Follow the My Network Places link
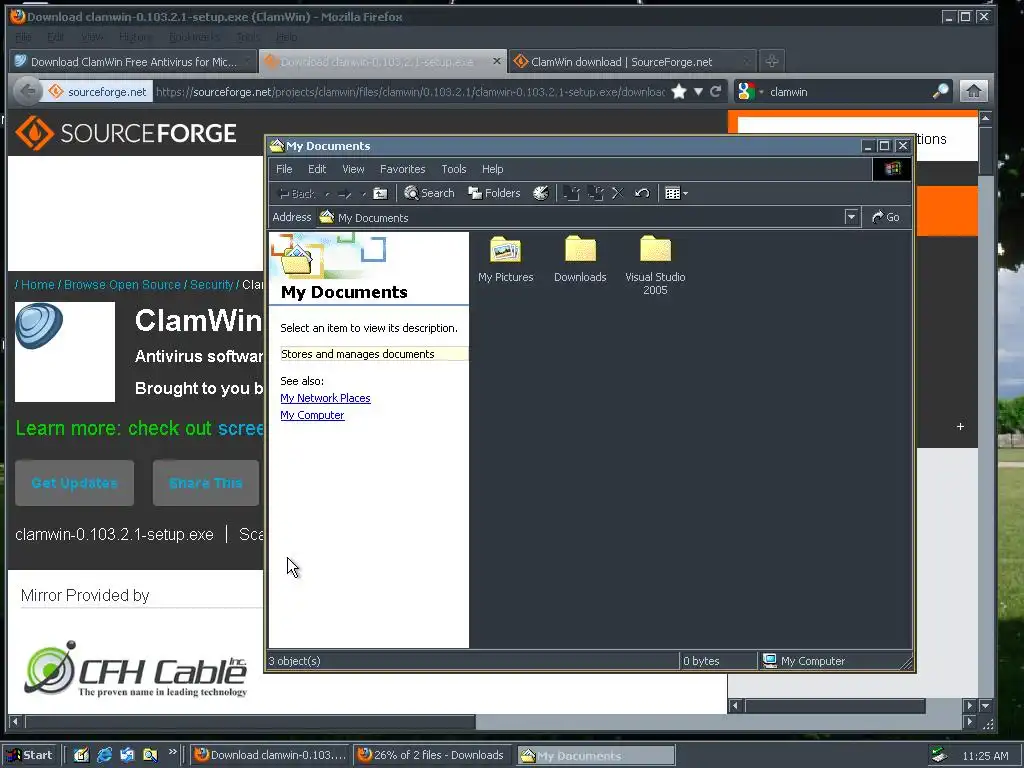The width and height of the screenshot is (1024, 768). coord(325,398)
